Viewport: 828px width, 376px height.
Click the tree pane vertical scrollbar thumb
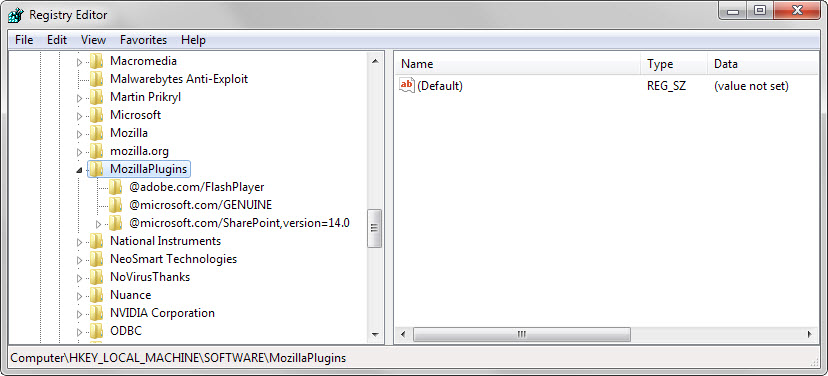click(x=375, y=228)
